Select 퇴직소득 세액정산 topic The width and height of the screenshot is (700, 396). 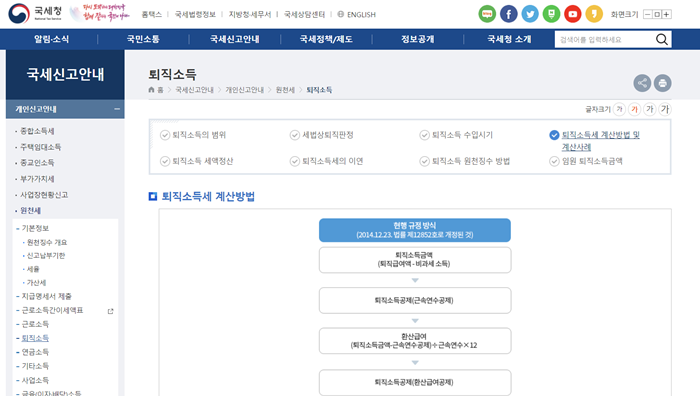pos(197,161)
